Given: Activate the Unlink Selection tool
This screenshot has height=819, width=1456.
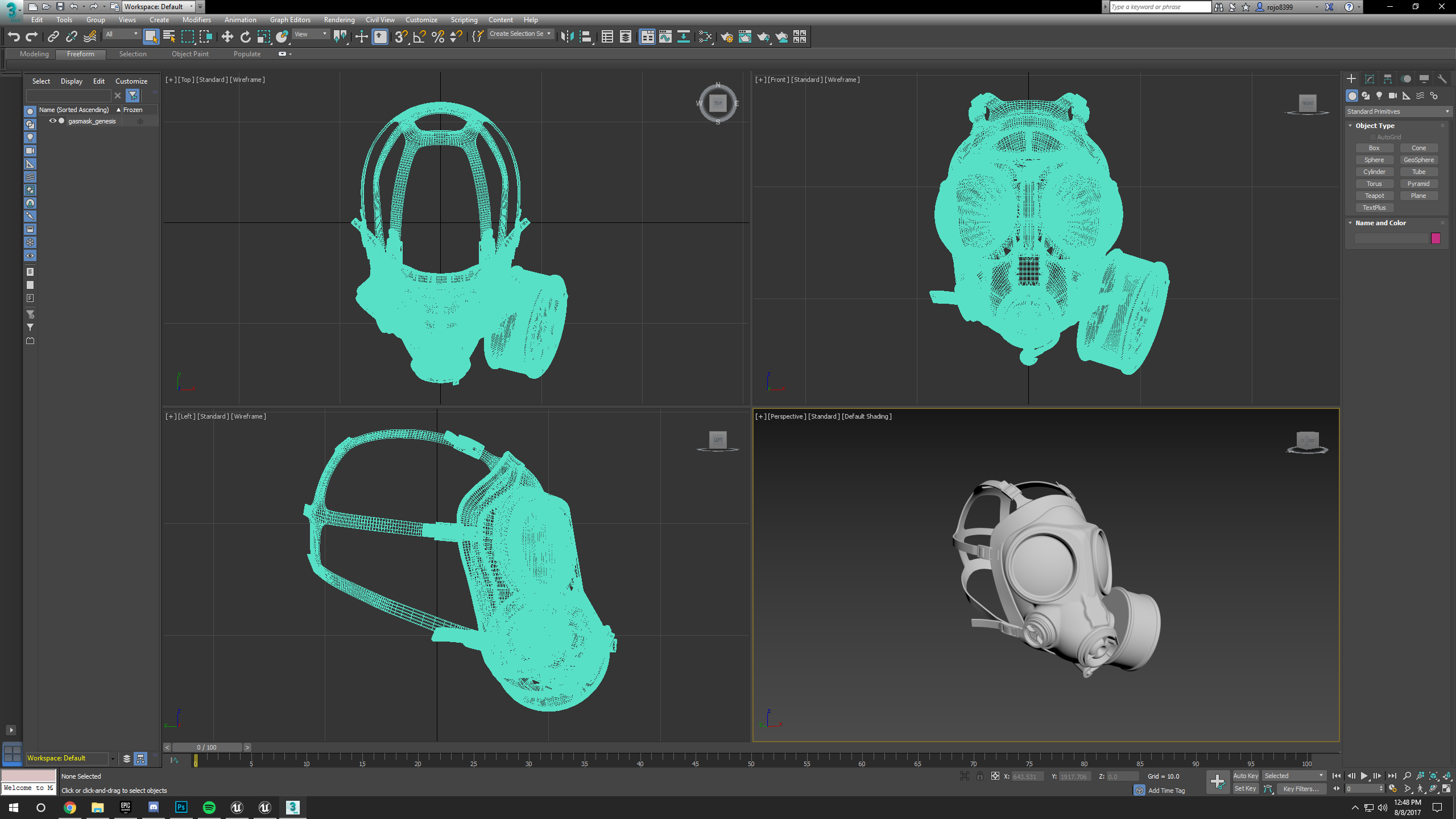Looking at the screenshot, I should tap(72, 37).
